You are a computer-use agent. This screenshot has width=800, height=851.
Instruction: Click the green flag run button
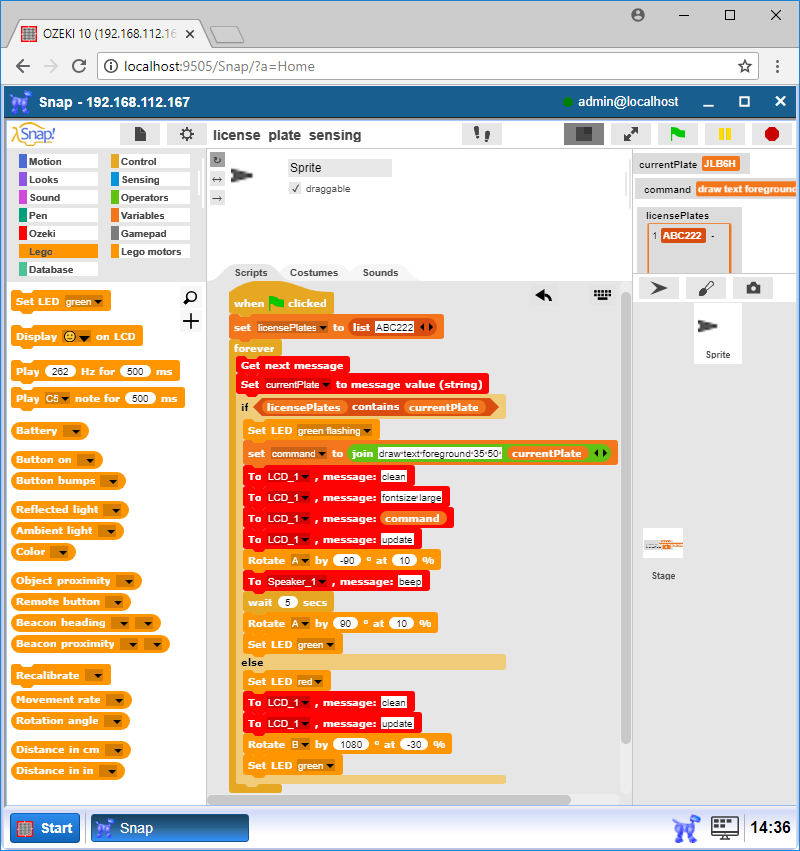pos(677,134)
